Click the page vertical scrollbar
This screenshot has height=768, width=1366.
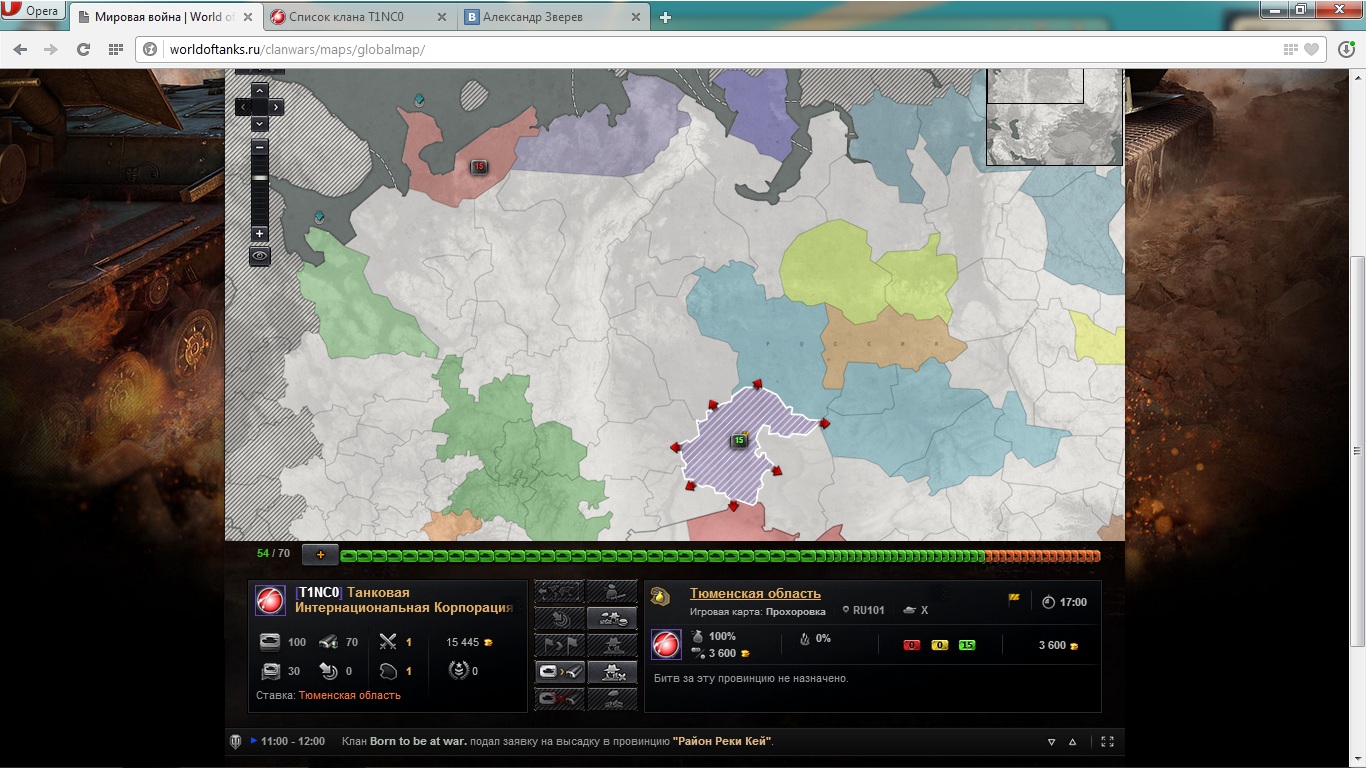tap(1357, 450)
